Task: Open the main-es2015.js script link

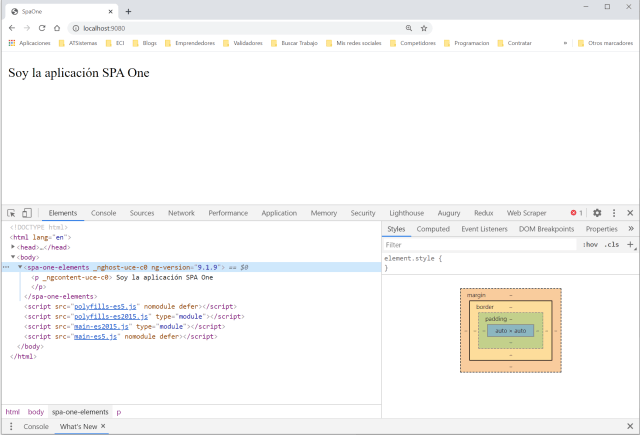Action: pyautogui.click(x=101, y=326)
